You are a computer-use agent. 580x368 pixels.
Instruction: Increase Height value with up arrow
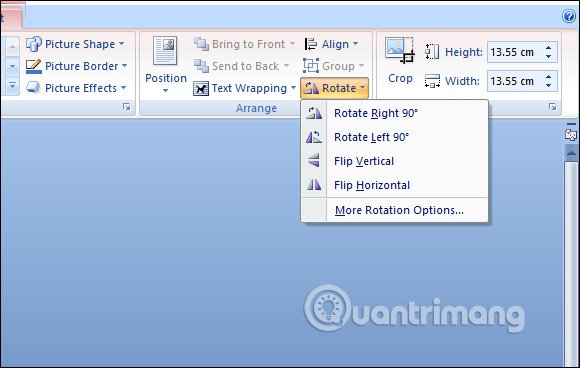(x=549, y=48)
